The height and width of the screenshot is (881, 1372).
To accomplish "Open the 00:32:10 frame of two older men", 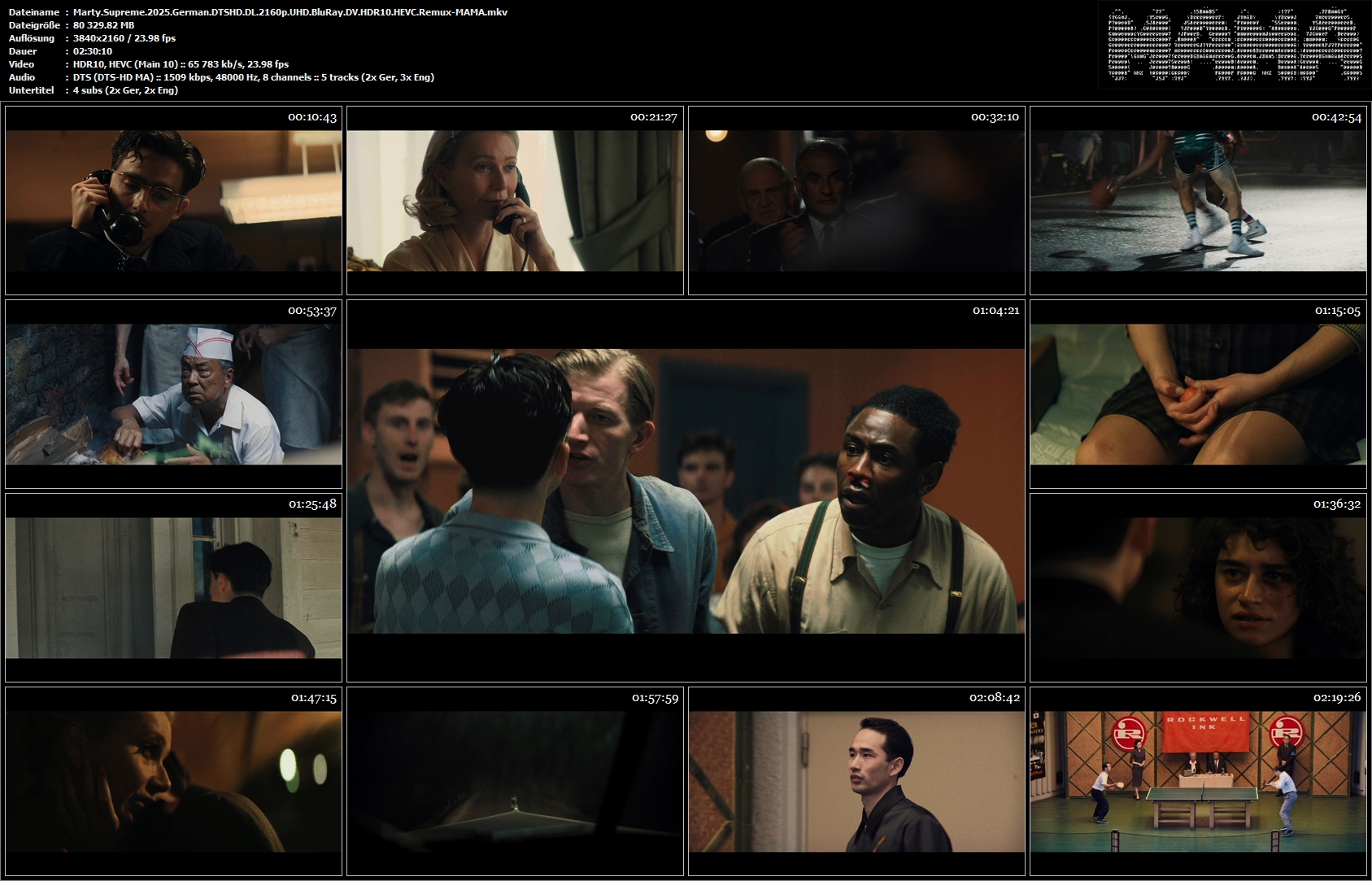I will point(856,200).
